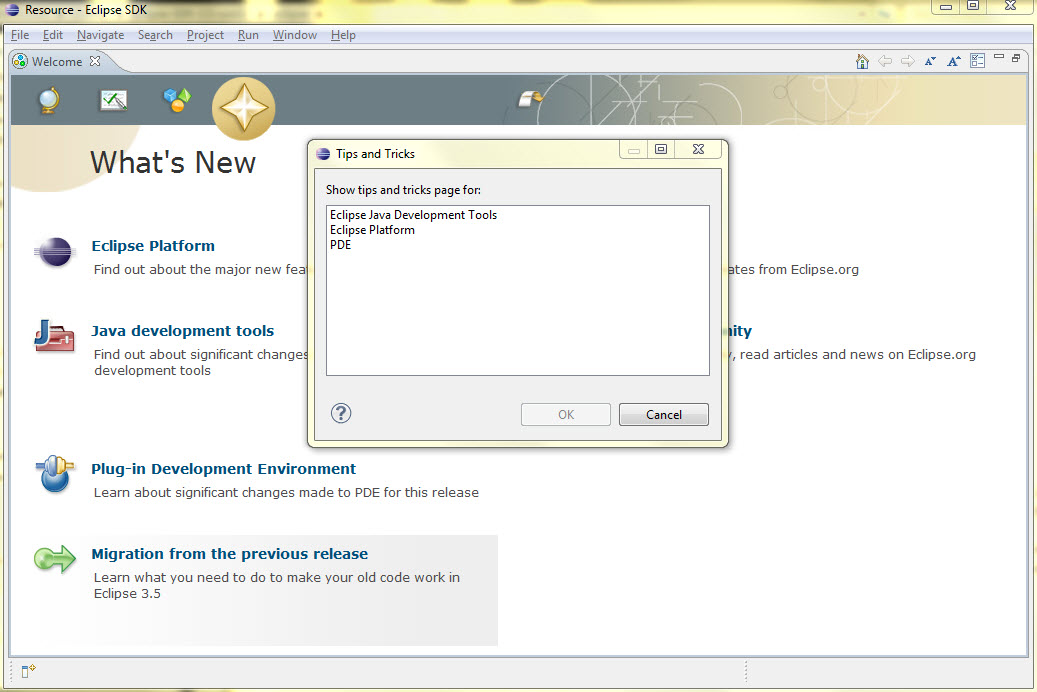The height and width of the screenshot is (692, 1037).
Task: Close the Tips and Tricks dialog
Action: [698, 149]
